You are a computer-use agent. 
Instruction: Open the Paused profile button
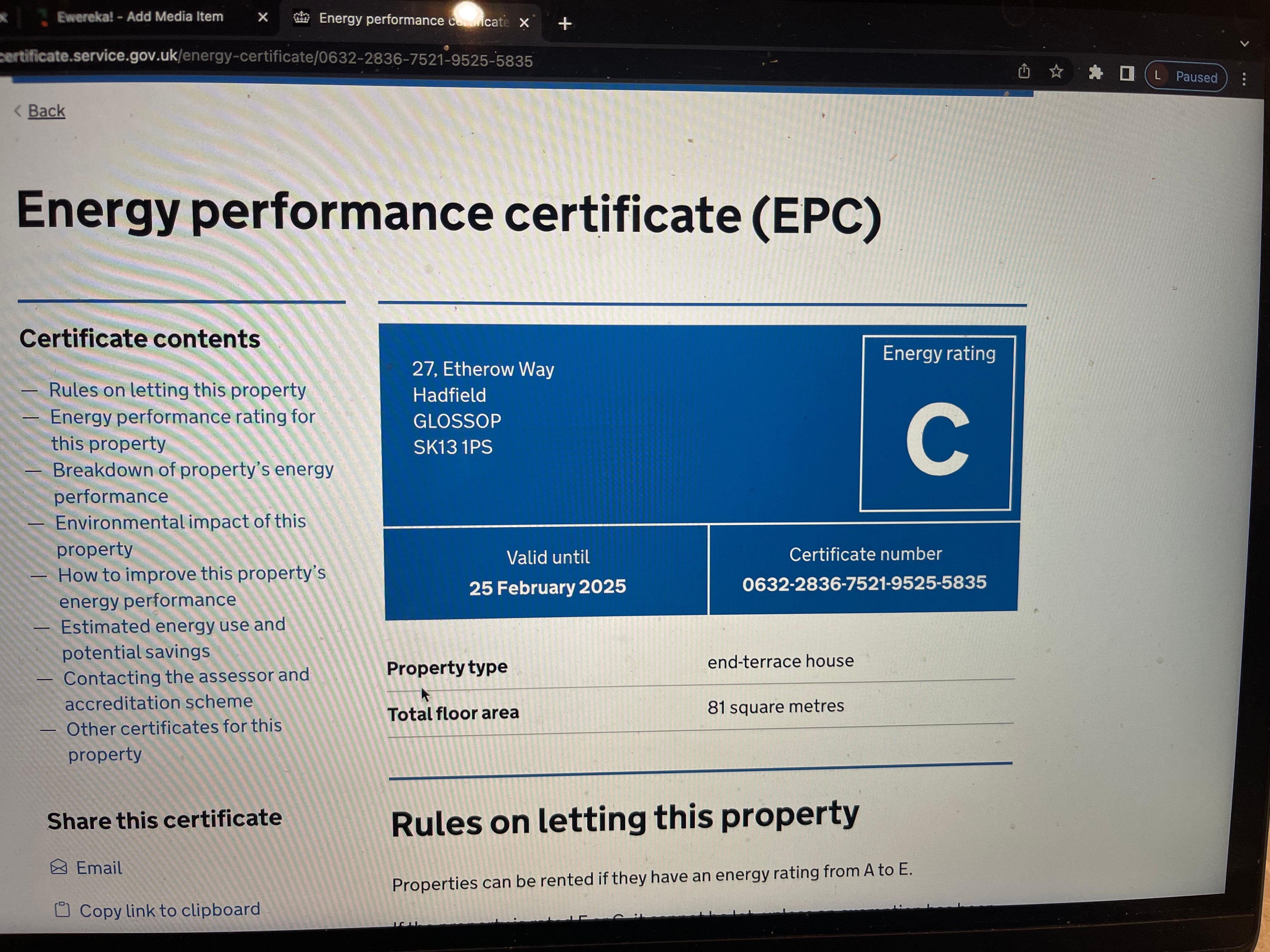click(x=1186, y=77)
